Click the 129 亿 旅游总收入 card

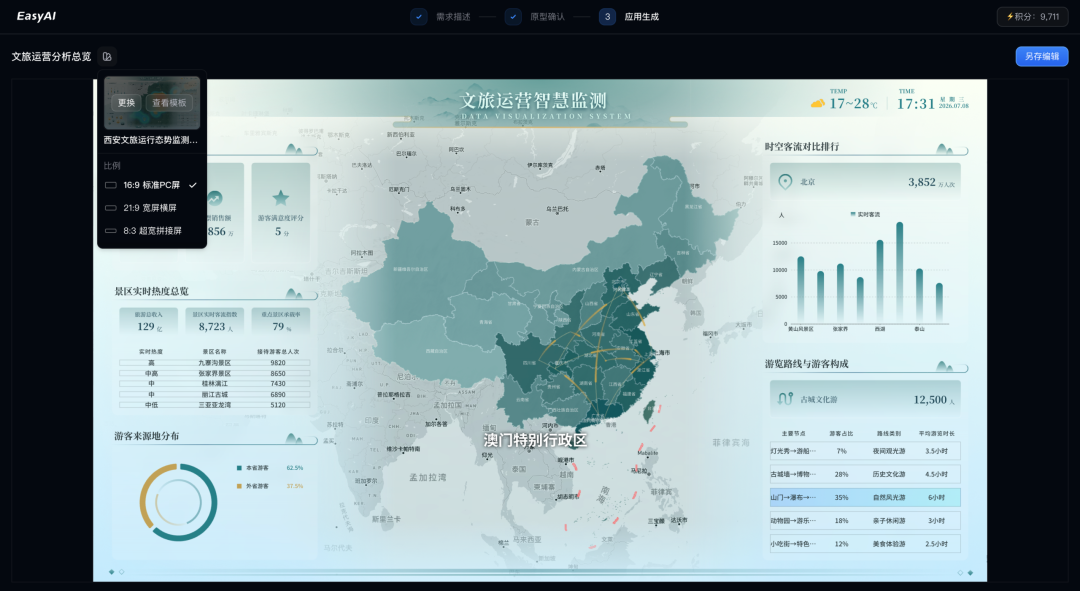pyautogui.click(x=148, y=322)
